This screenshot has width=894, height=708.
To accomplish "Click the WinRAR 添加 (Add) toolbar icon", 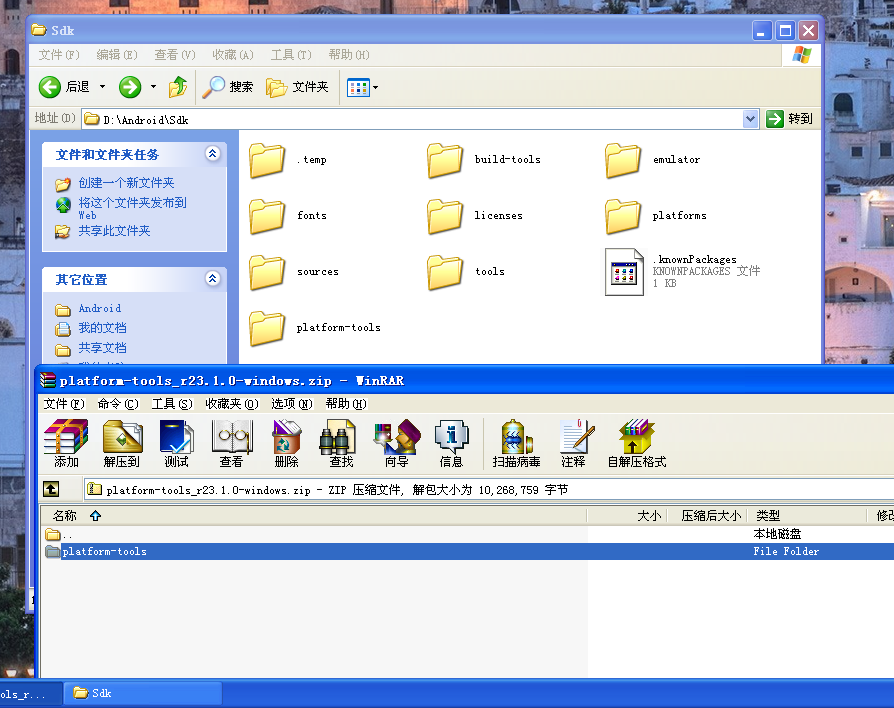I will [x=66, y=443].
